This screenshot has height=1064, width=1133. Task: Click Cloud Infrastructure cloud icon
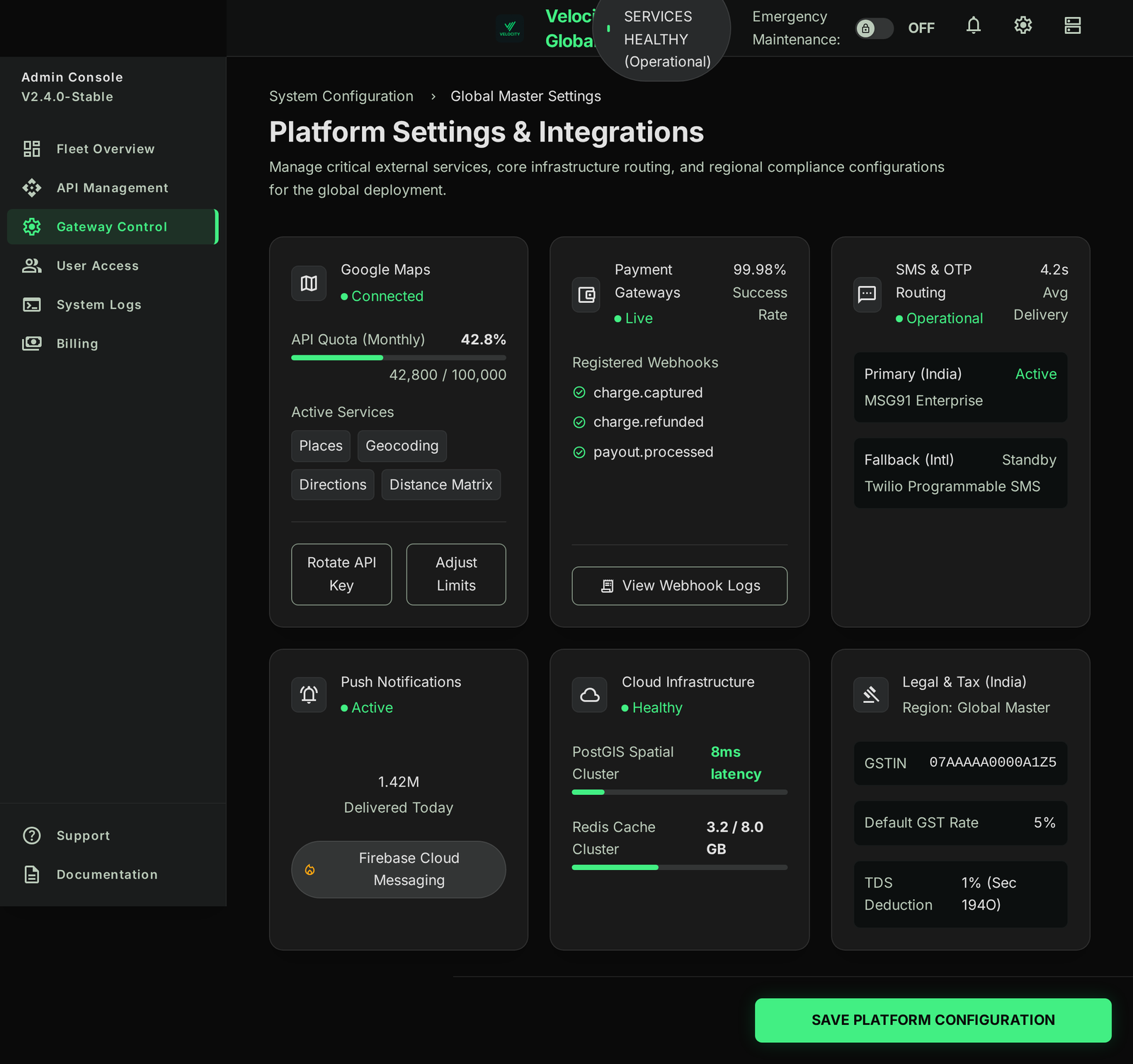590,695
